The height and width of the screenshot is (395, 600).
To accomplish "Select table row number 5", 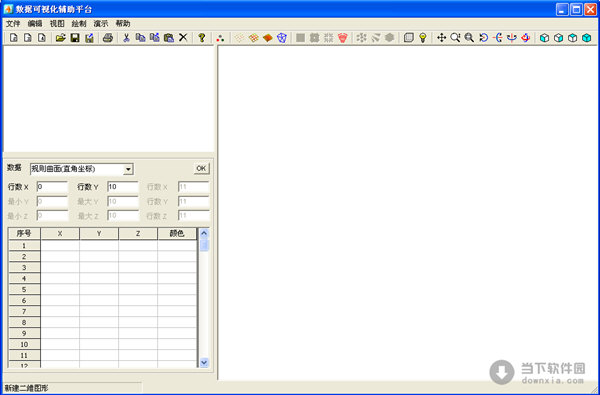I will (x=24, y=289).
